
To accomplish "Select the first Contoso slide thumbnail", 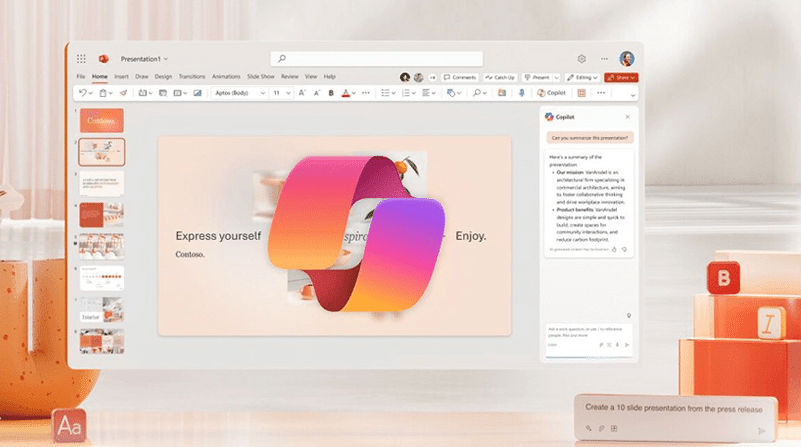I will (102, 121).
